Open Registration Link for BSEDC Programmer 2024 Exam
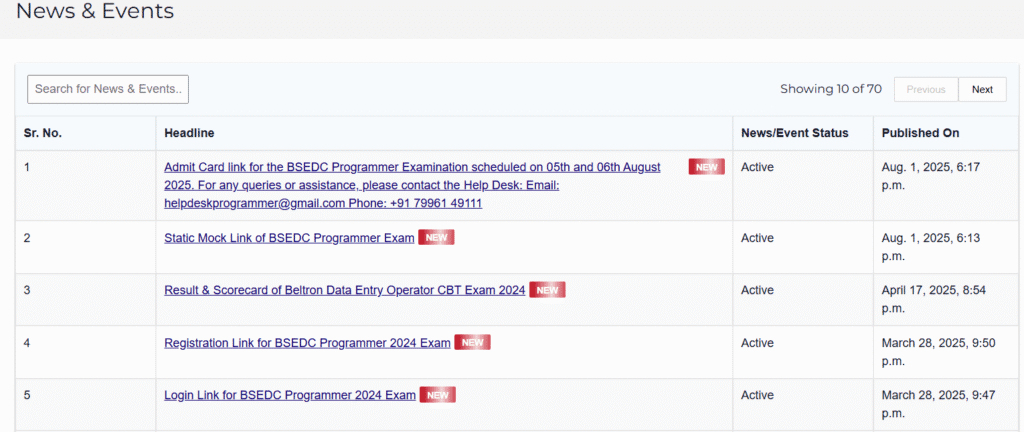 [x=308, y=343]
